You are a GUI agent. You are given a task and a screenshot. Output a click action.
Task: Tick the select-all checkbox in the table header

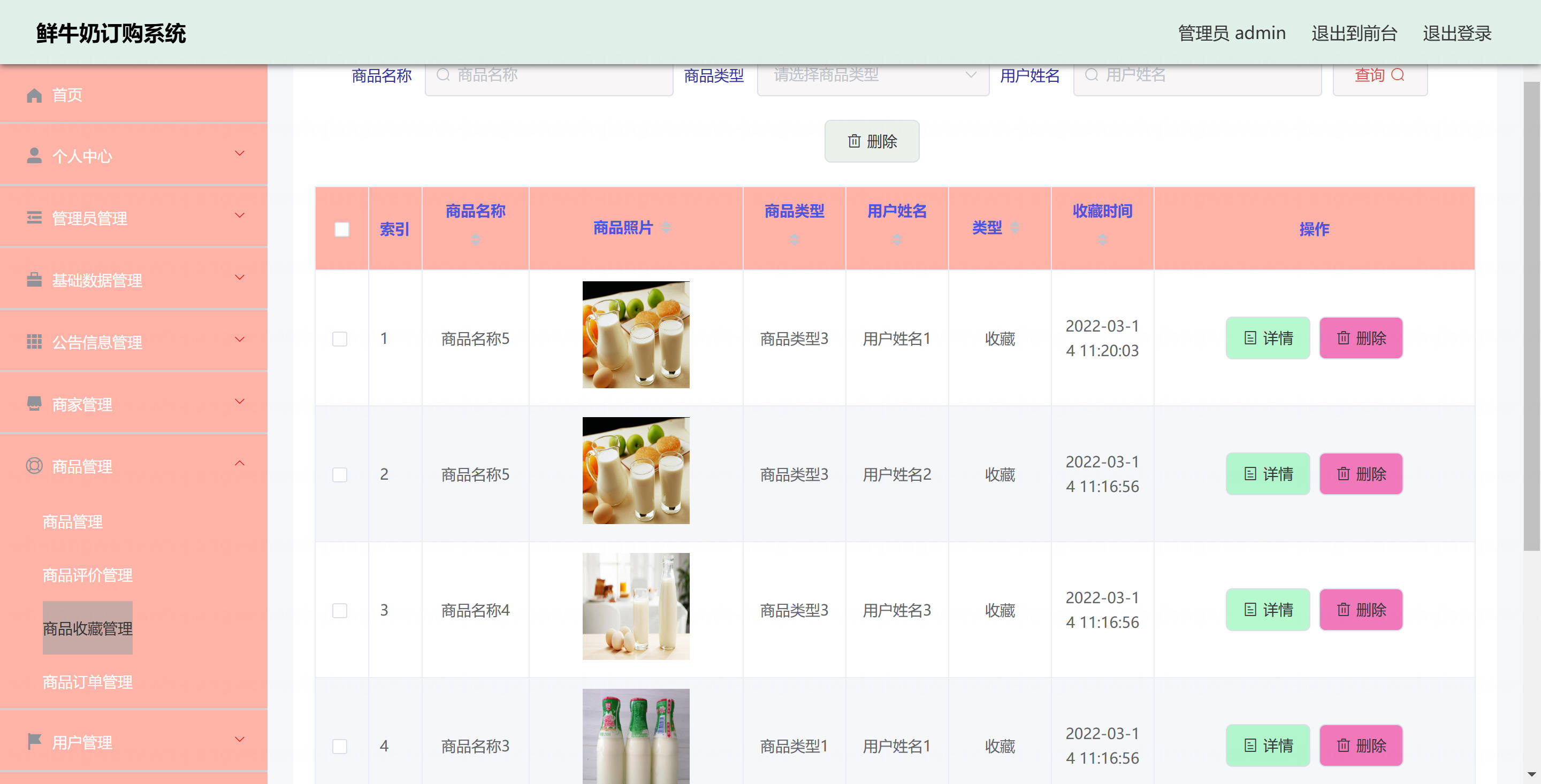tap(341, 229)
